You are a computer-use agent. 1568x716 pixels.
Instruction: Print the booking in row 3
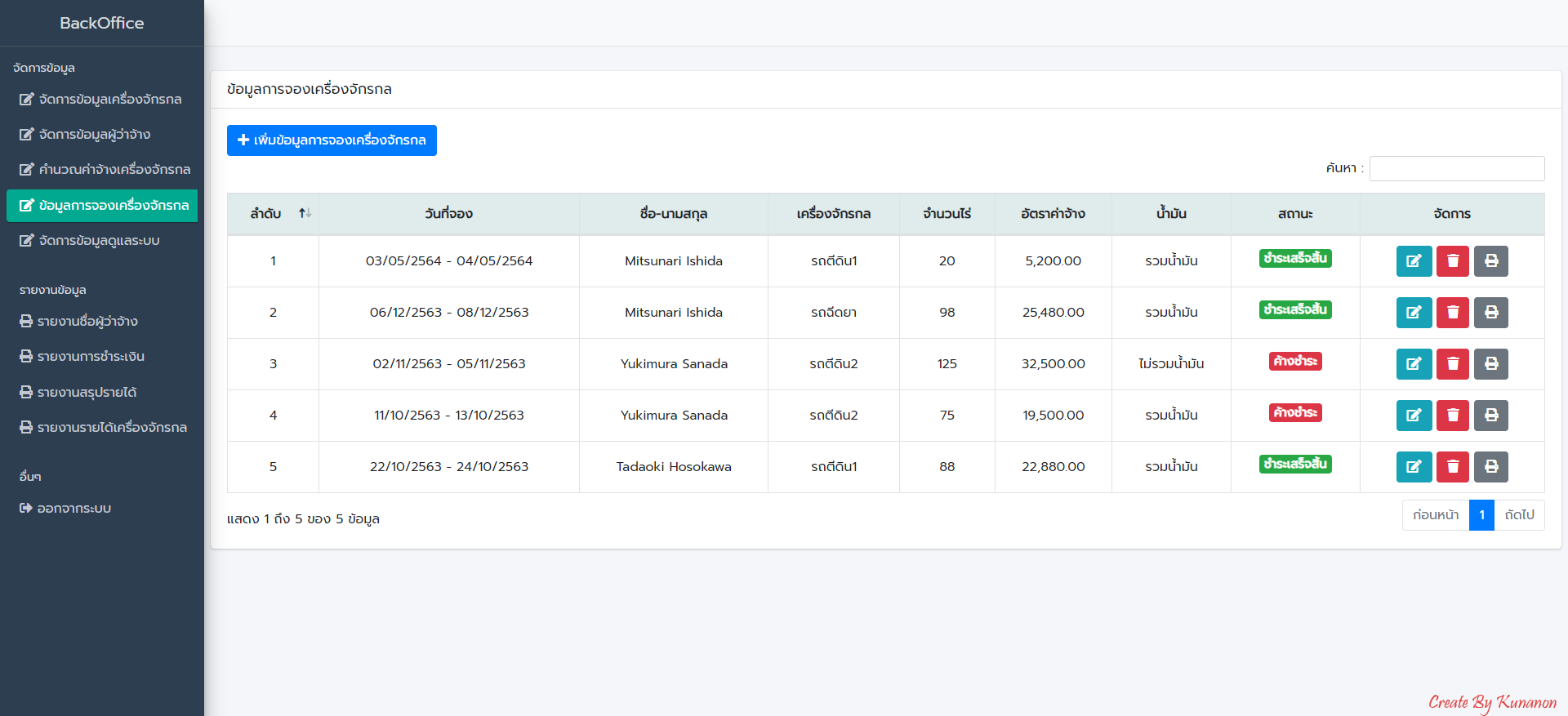[1490, 364]
